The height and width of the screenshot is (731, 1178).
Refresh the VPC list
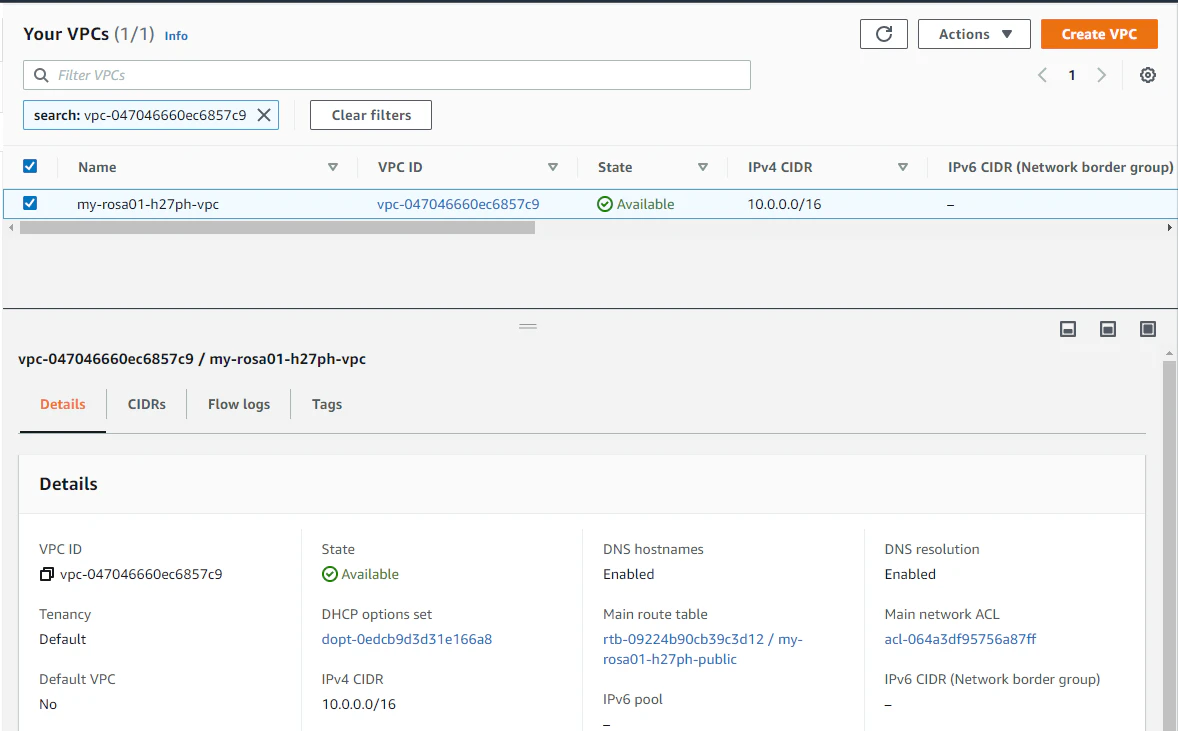(x=884, y=34)
